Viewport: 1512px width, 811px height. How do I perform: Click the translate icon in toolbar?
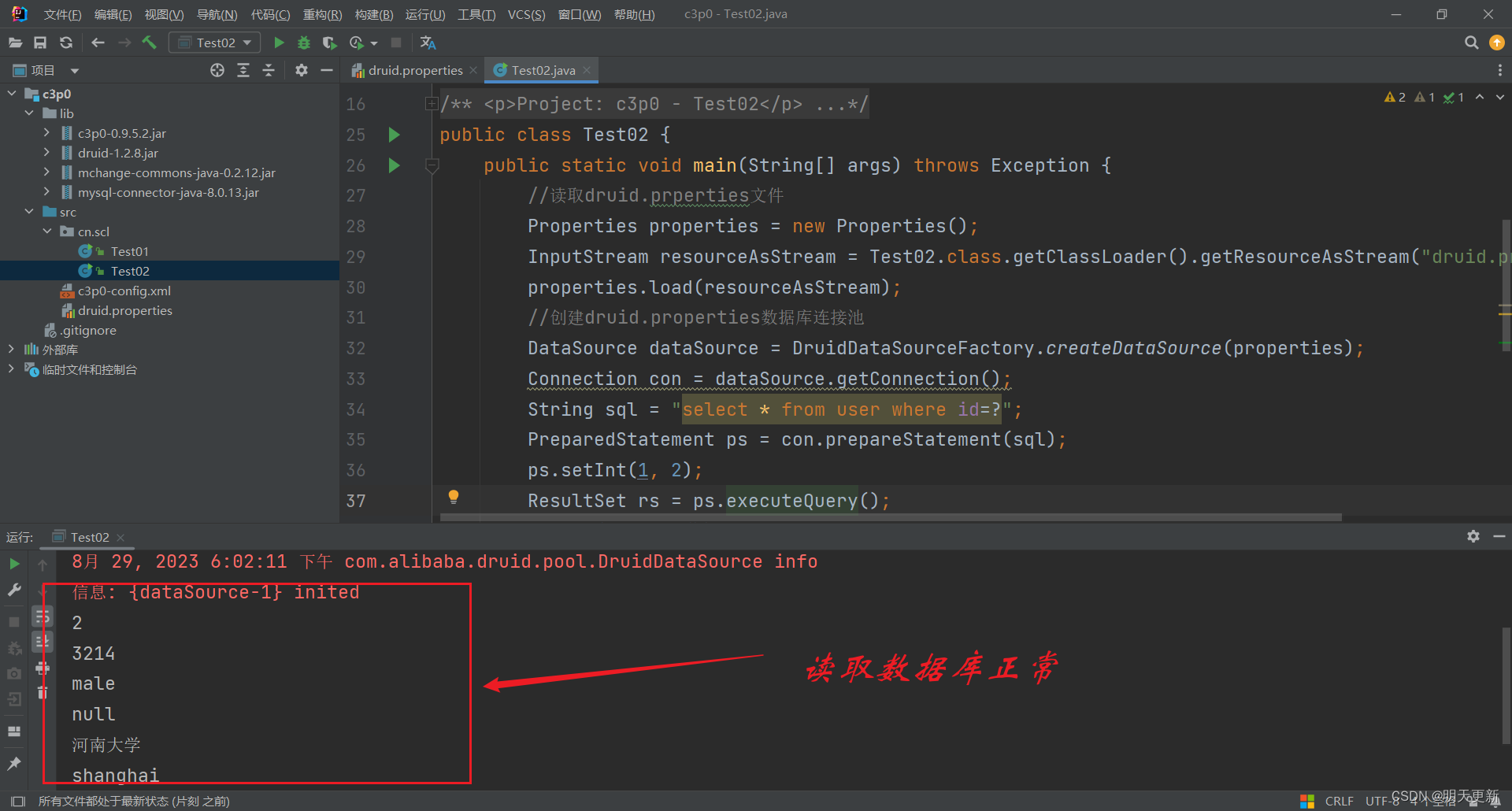pos(428,43)
